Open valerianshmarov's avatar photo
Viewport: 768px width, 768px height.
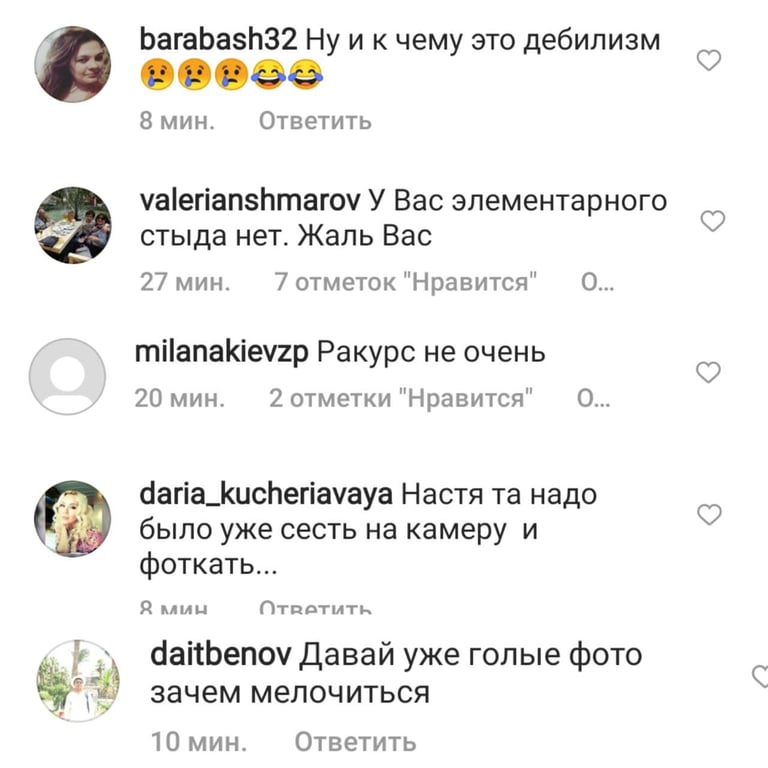72,225
